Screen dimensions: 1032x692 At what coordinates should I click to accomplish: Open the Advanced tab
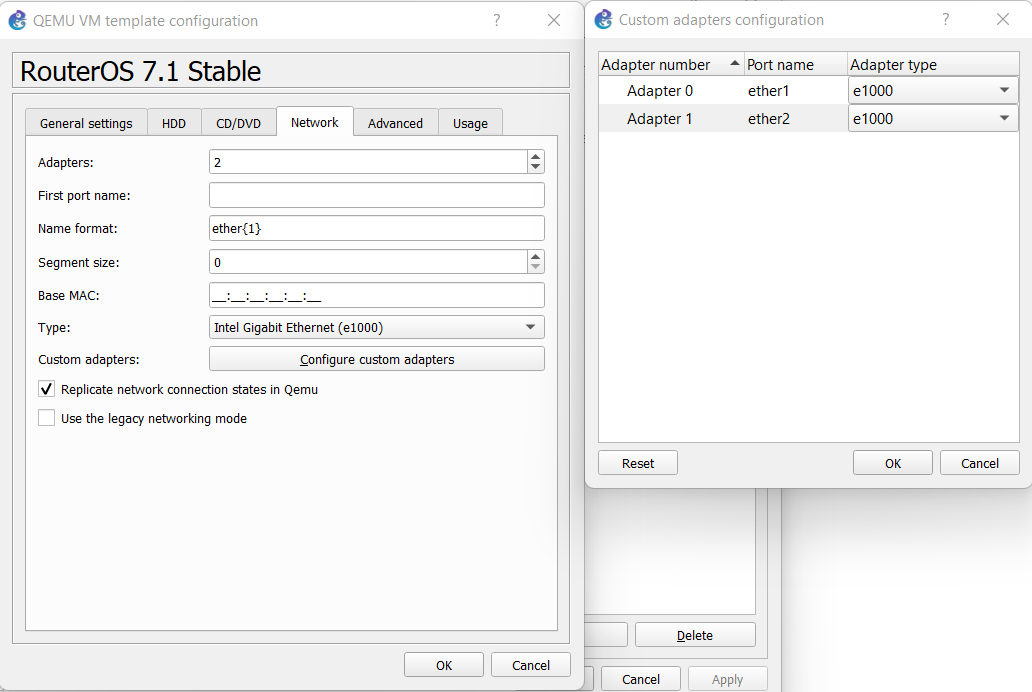click(x=395, y=123)
